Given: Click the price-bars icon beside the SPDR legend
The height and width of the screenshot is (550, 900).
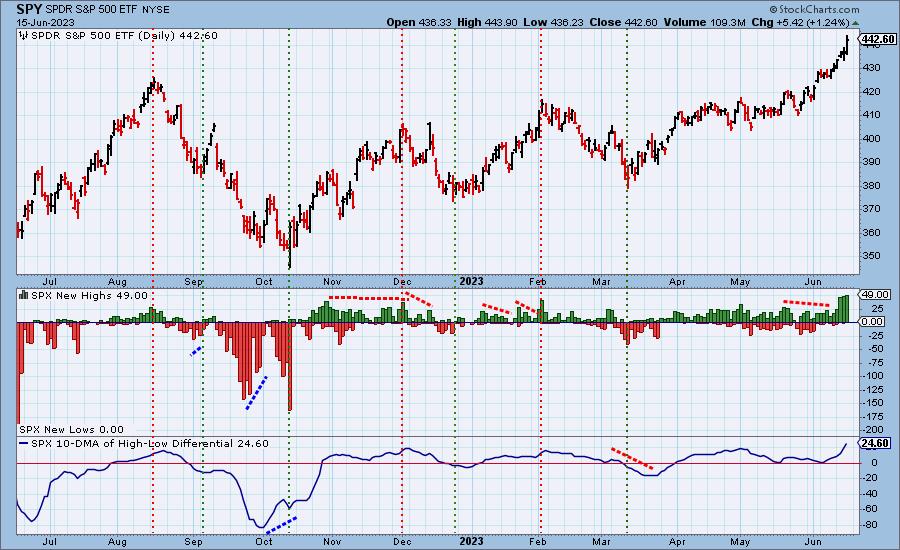Looking at the screenshot, I should click(x=24, y=36).
